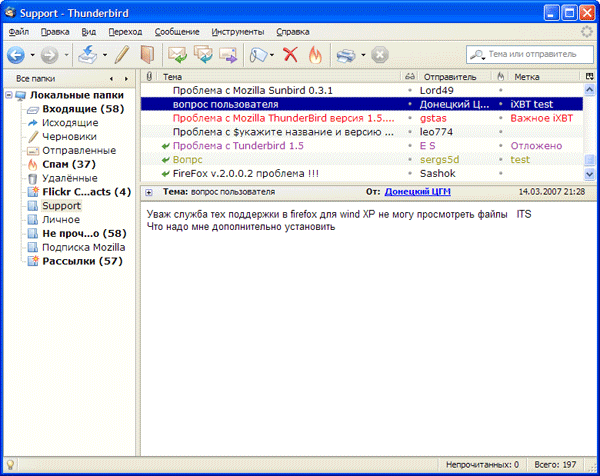Click the subject or sender search field
This screenshot has width=600, height=476.
tap(532, 54)
